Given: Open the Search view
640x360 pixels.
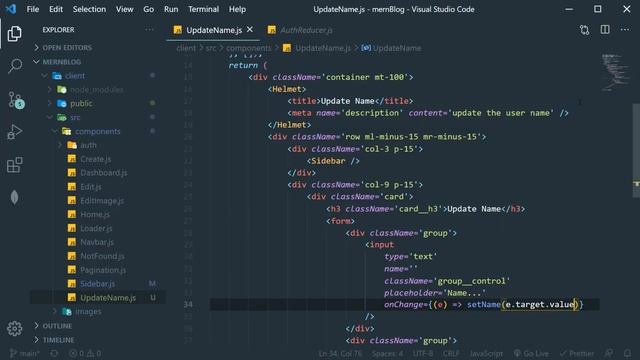Looking at the screenshot, I should pyautogui.click(x=15, y=66).
